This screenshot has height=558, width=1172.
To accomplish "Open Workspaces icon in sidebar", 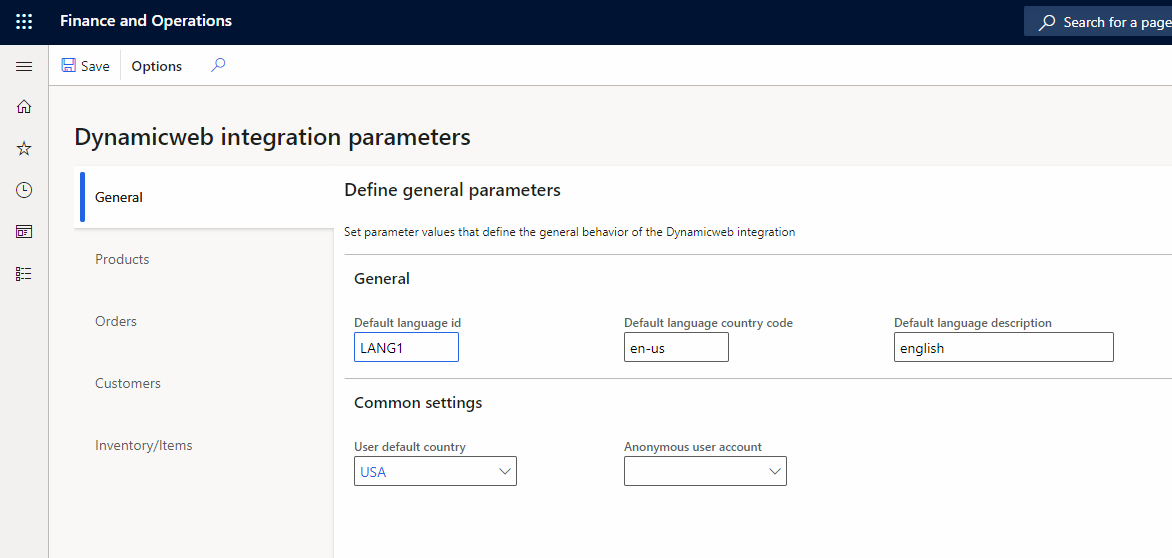I will click(24, 232).
